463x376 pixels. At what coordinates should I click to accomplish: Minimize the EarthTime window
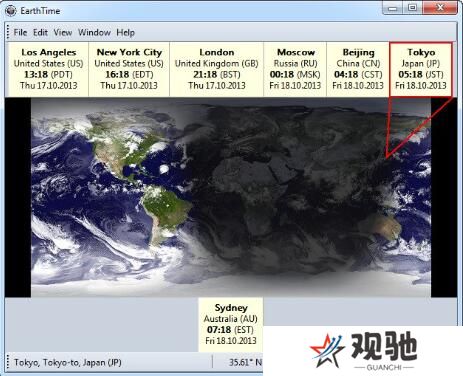393,8
